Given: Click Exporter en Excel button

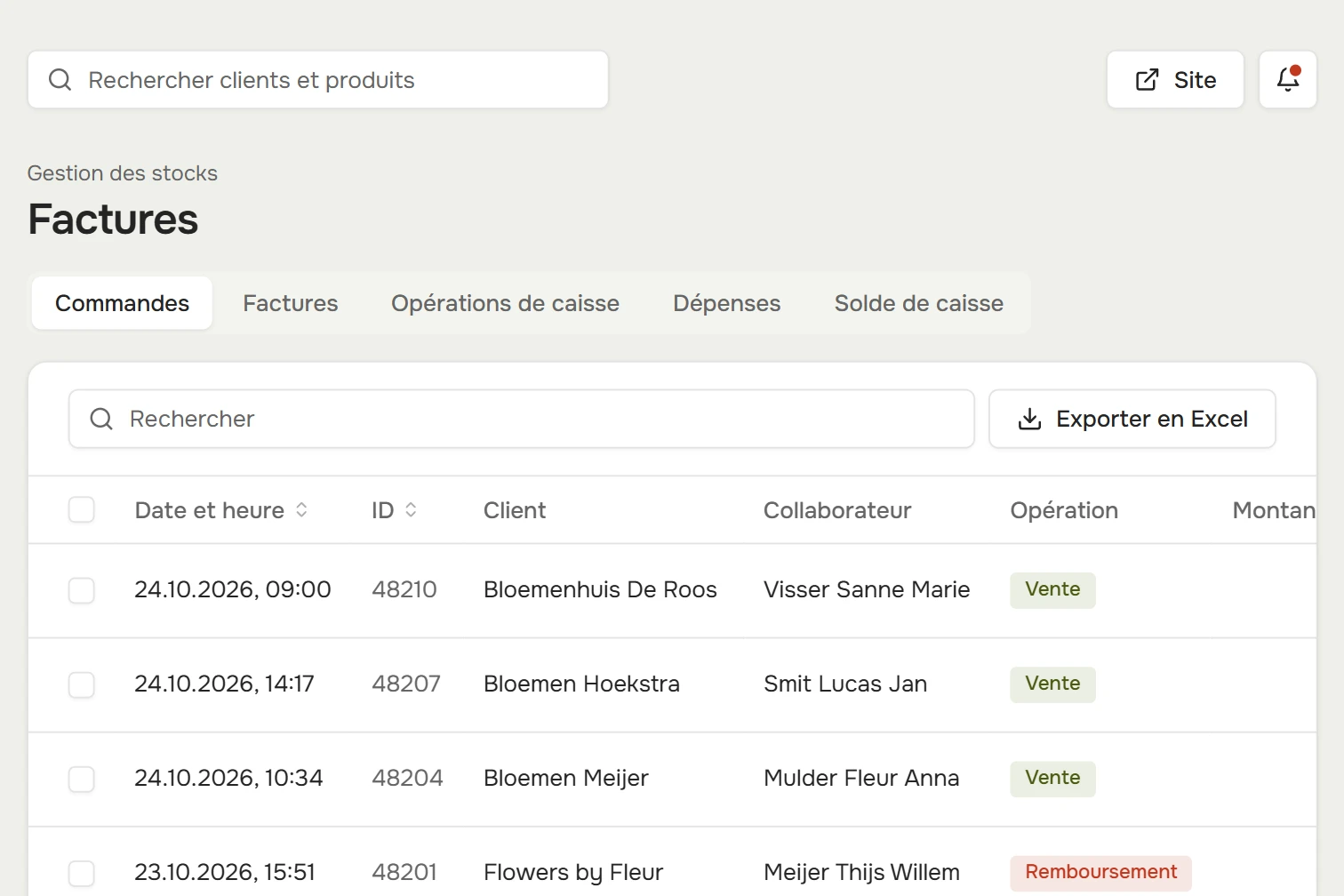Looking at the screenshot, I should pos(1132,419).
